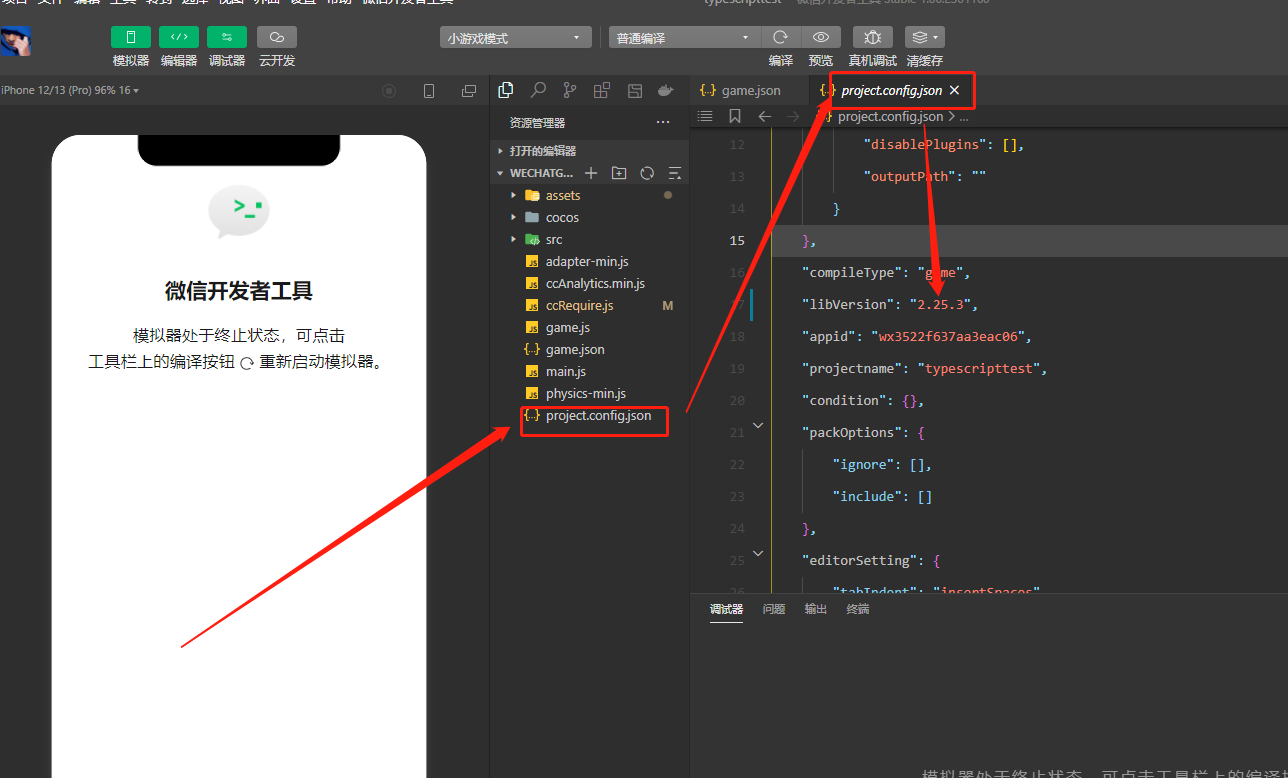Switch to the 输出 panel tab
Screen dimensions: 1288x778
[816, 609]
